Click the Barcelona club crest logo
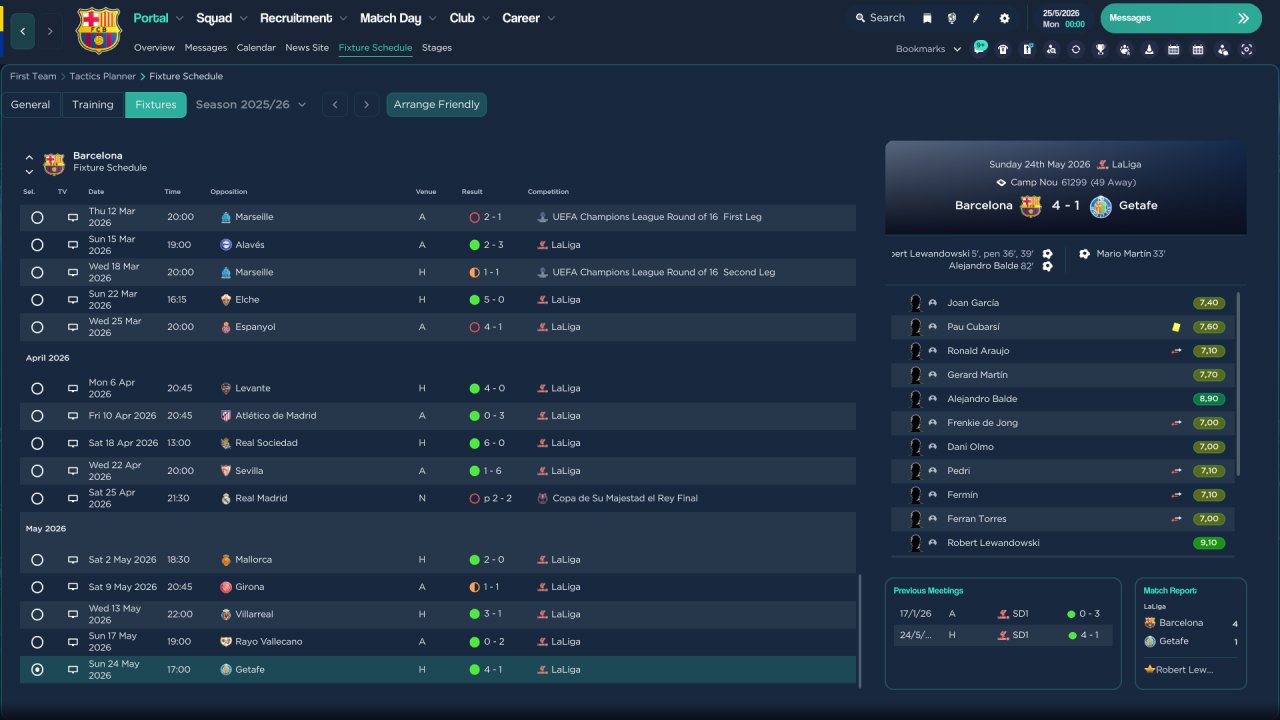The width and height of the screenshot is (1280, 720). point(98,30)
